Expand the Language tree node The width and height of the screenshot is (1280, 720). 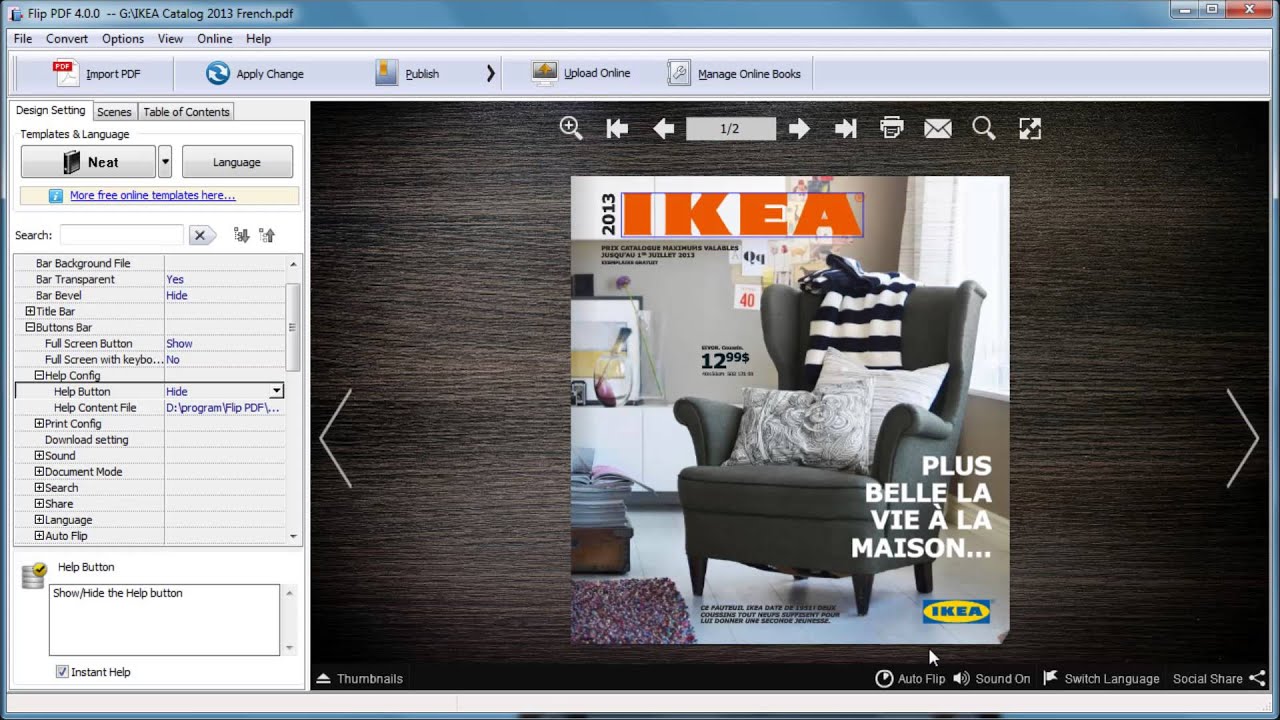[x=39, y=519]
